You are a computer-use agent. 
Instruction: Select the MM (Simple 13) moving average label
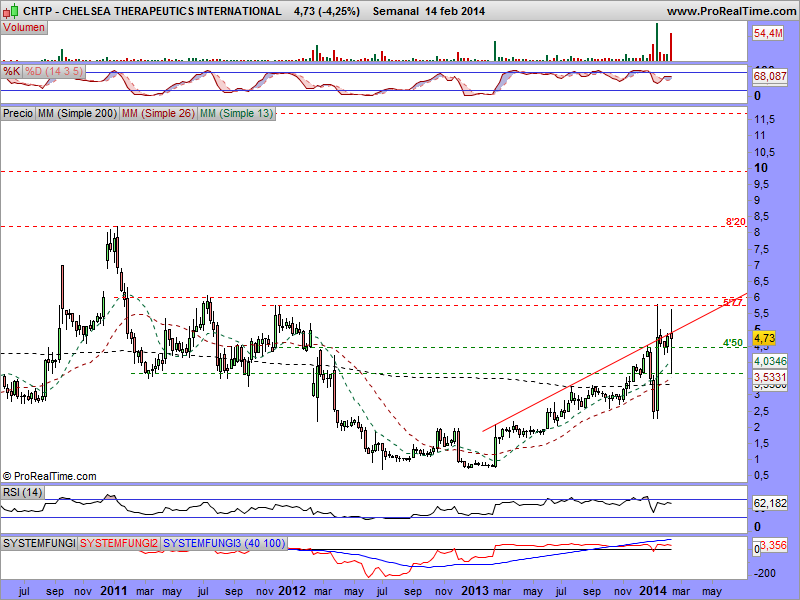pos(236,113)
